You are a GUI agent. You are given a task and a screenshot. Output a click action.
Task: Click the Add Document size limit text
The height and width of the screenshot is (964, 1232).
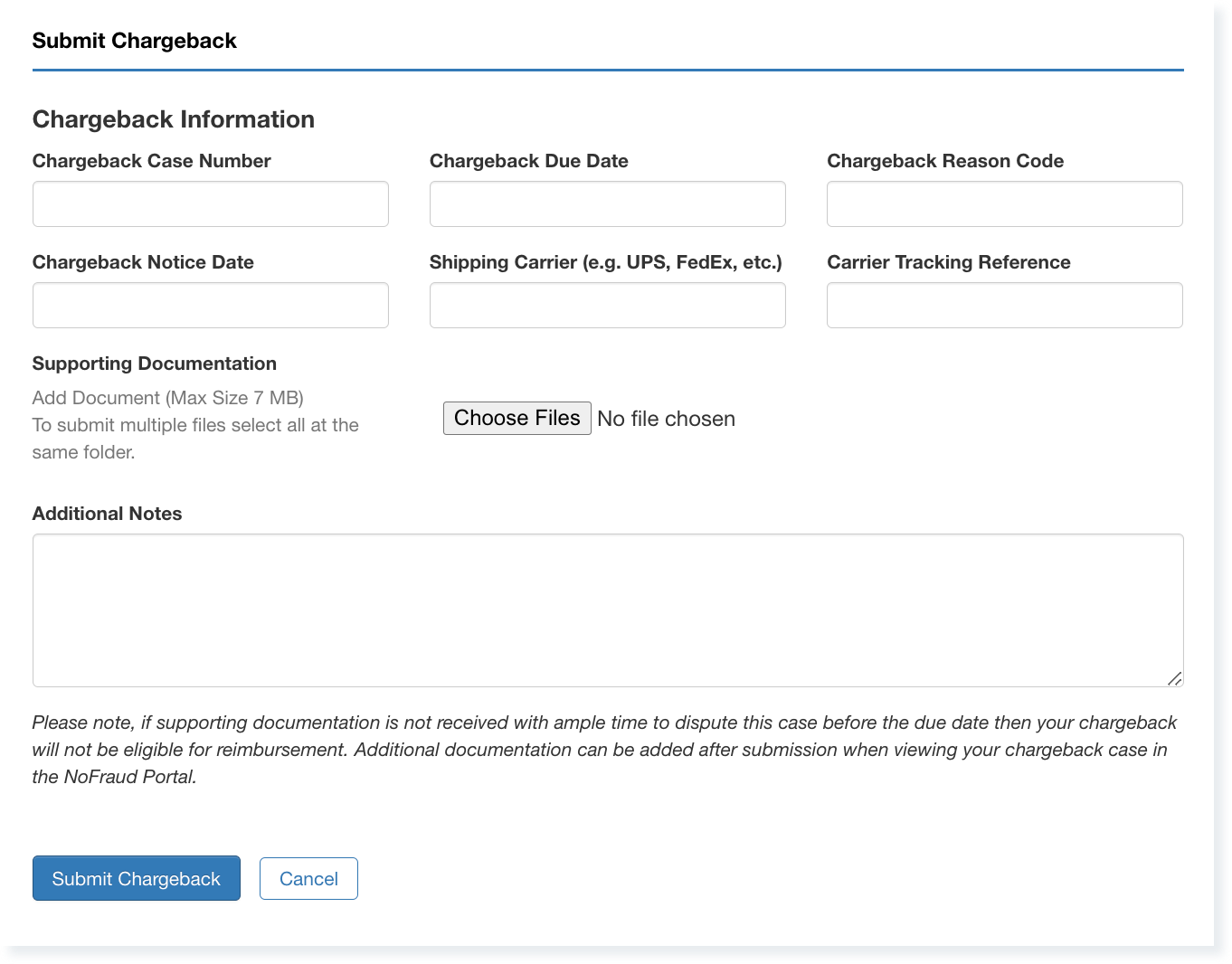(167, 398)
